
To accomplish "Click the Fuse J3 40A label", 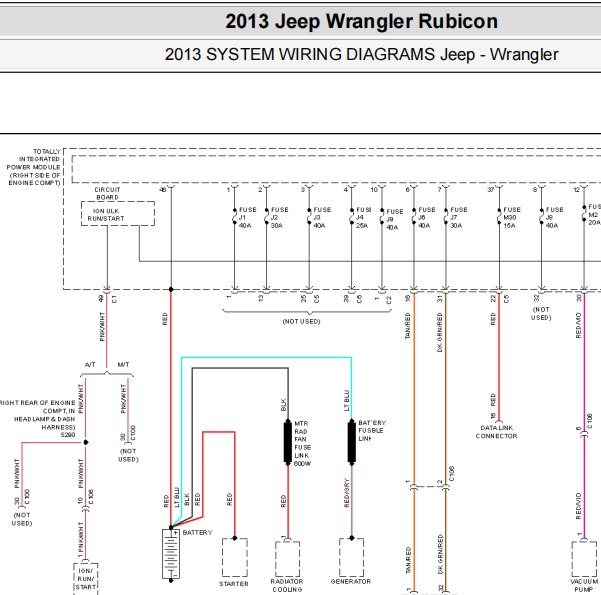I will [x=322, y=217].
